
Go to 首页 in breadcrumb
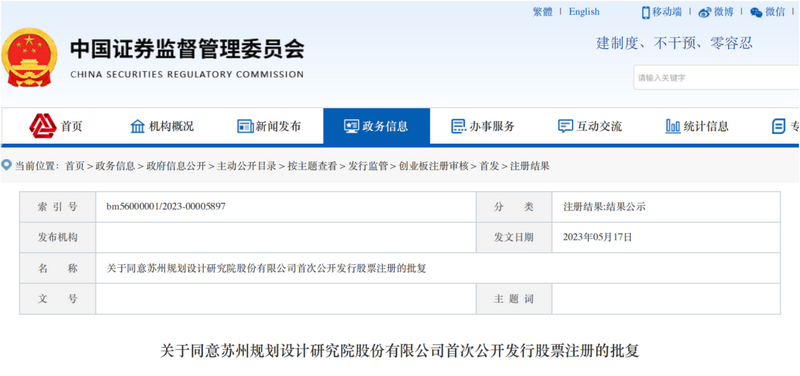pyautogui.click(x=74, y=166)
